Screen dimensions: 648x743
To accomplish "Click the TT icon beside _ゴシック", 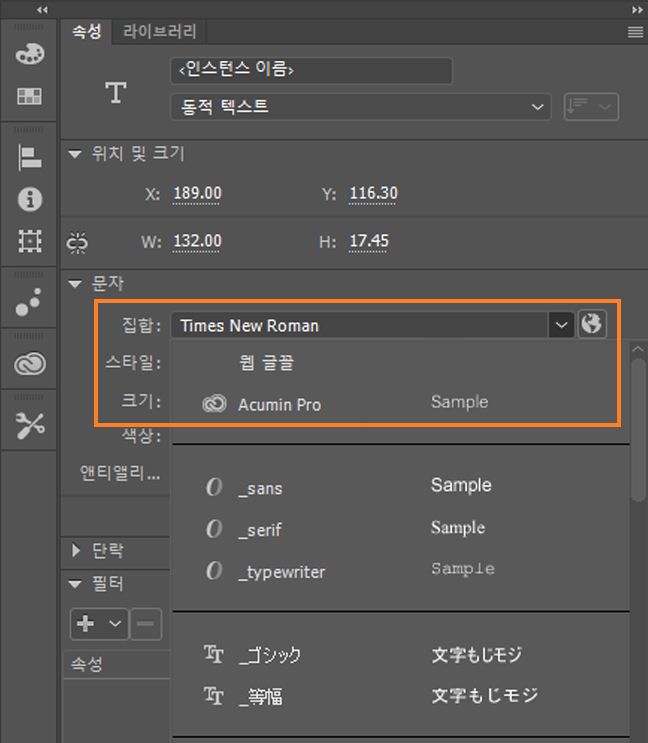I will click(214, 654).
